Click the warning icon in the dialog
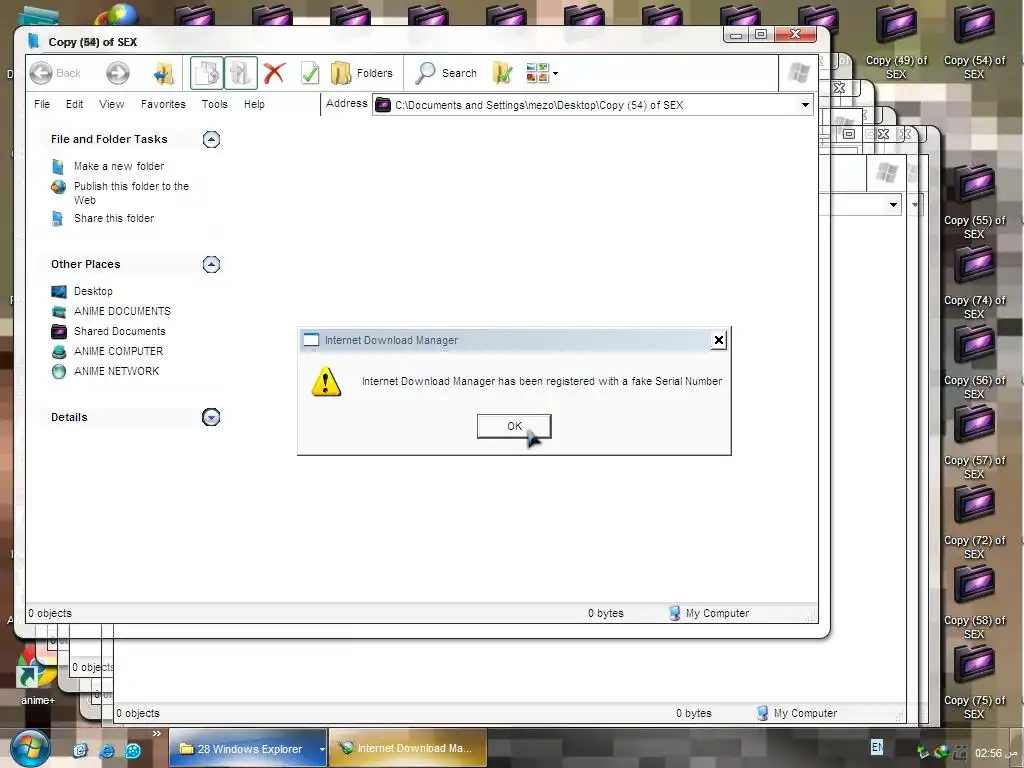The height and width of the screenshot is (768, 1024). pyautogui.click(x=326, y=381)
